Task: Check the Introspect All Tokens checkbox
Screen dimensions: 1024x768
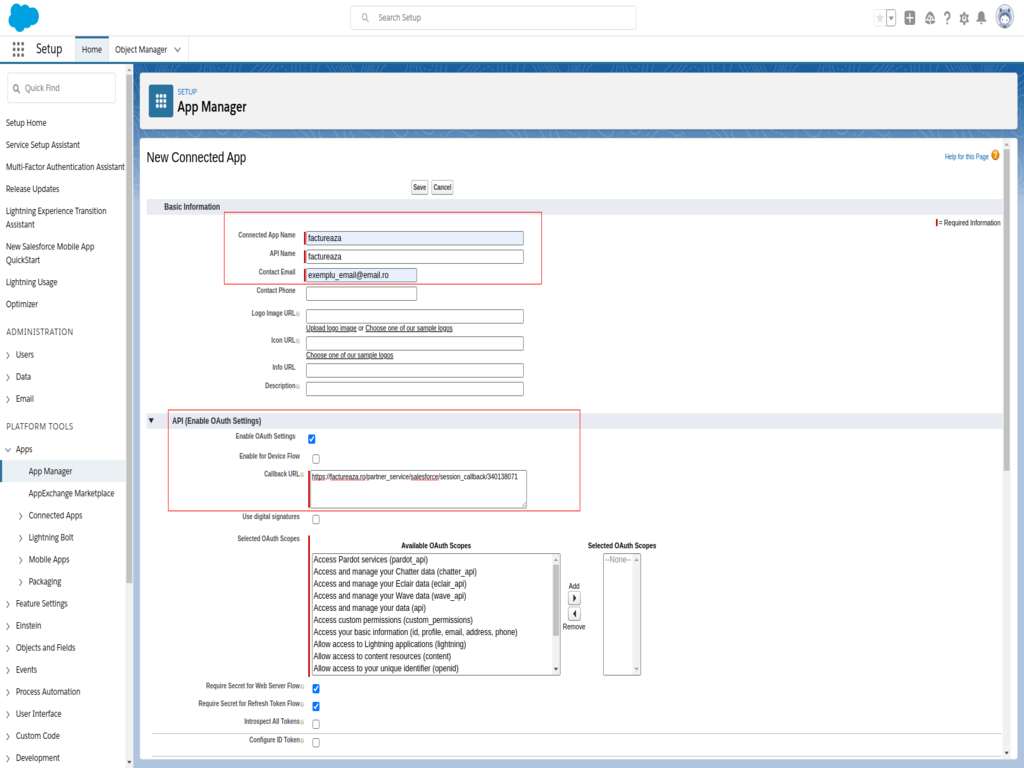Action: tap(315, 723)
